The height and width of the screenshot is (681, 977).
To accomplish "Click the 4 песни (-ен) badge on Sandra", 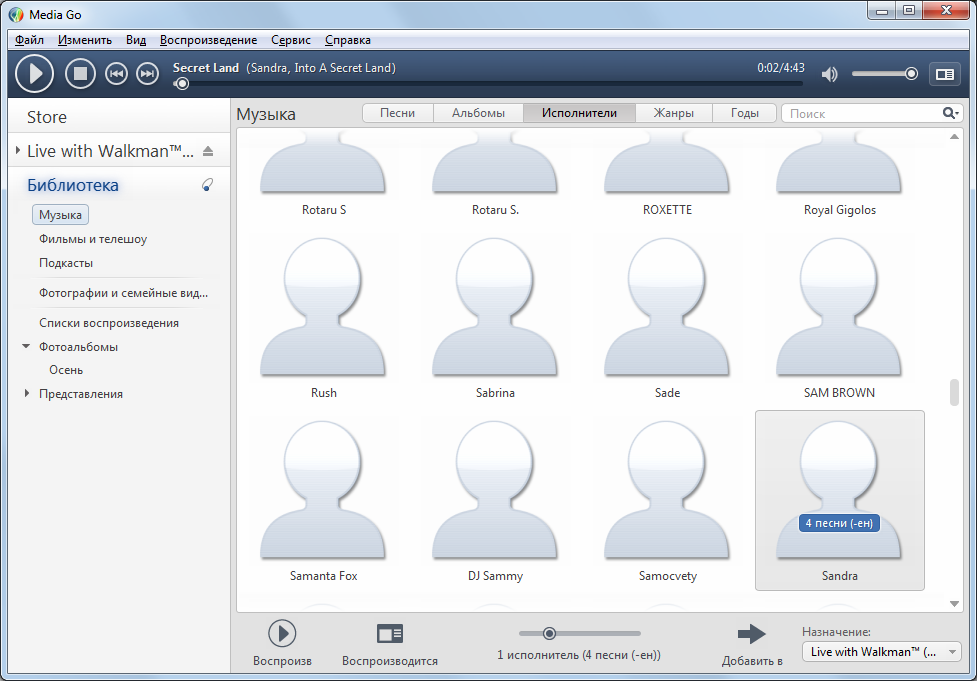I will [839, 523].
